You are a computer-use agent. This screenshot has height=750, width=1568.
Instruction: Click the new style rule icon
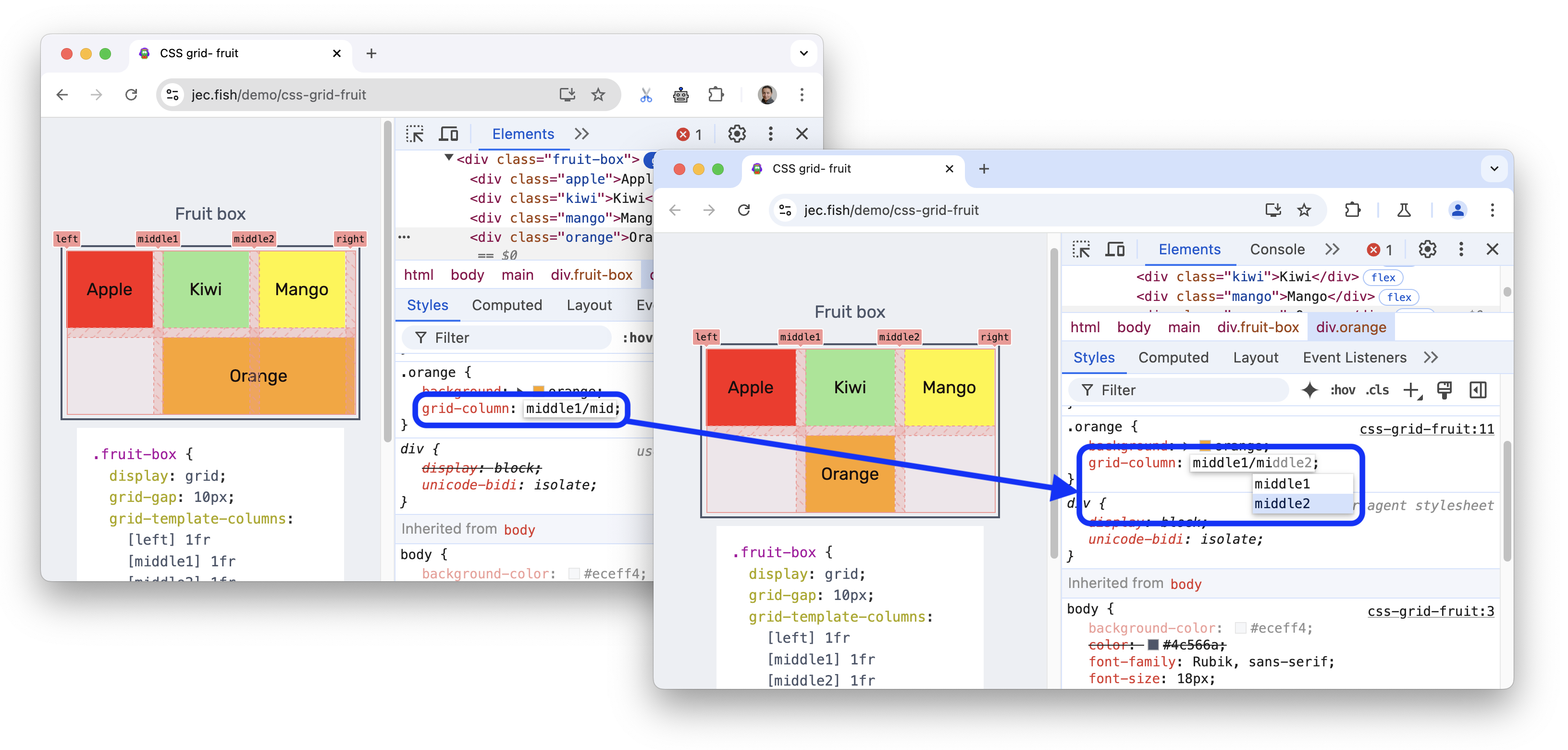(1413, 389)
